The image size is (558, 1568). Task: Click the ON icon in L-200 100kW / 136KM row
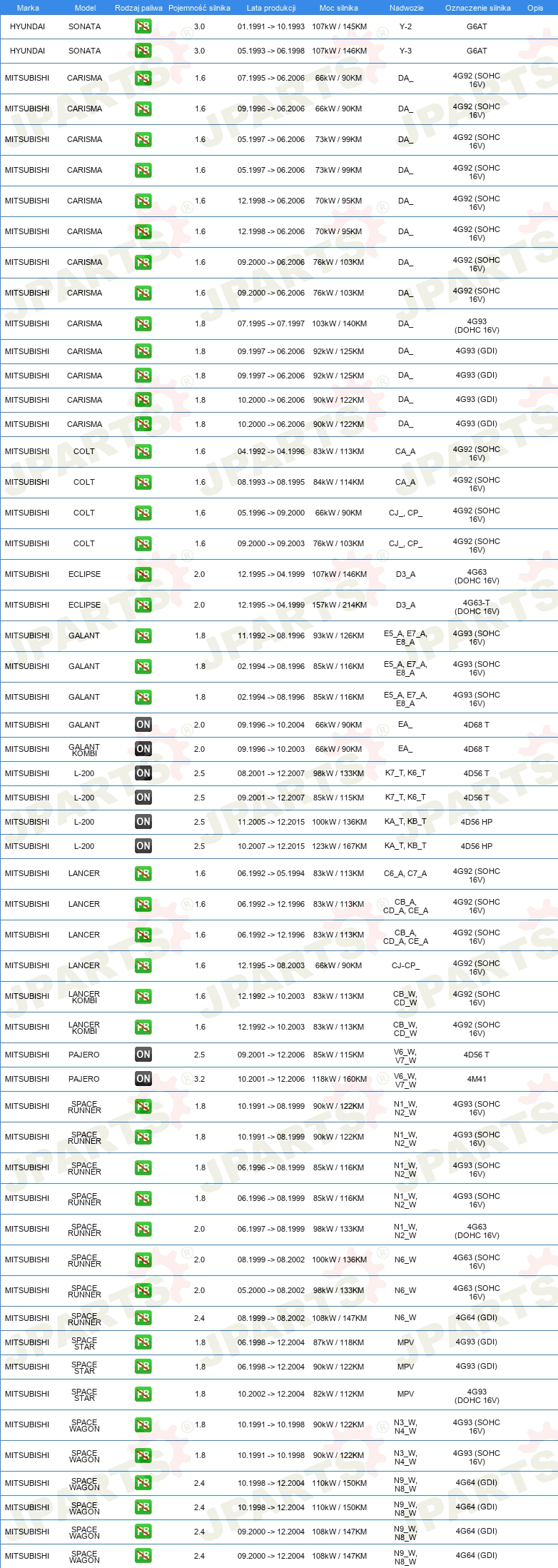pyautogui.click(x=143, y=822)
